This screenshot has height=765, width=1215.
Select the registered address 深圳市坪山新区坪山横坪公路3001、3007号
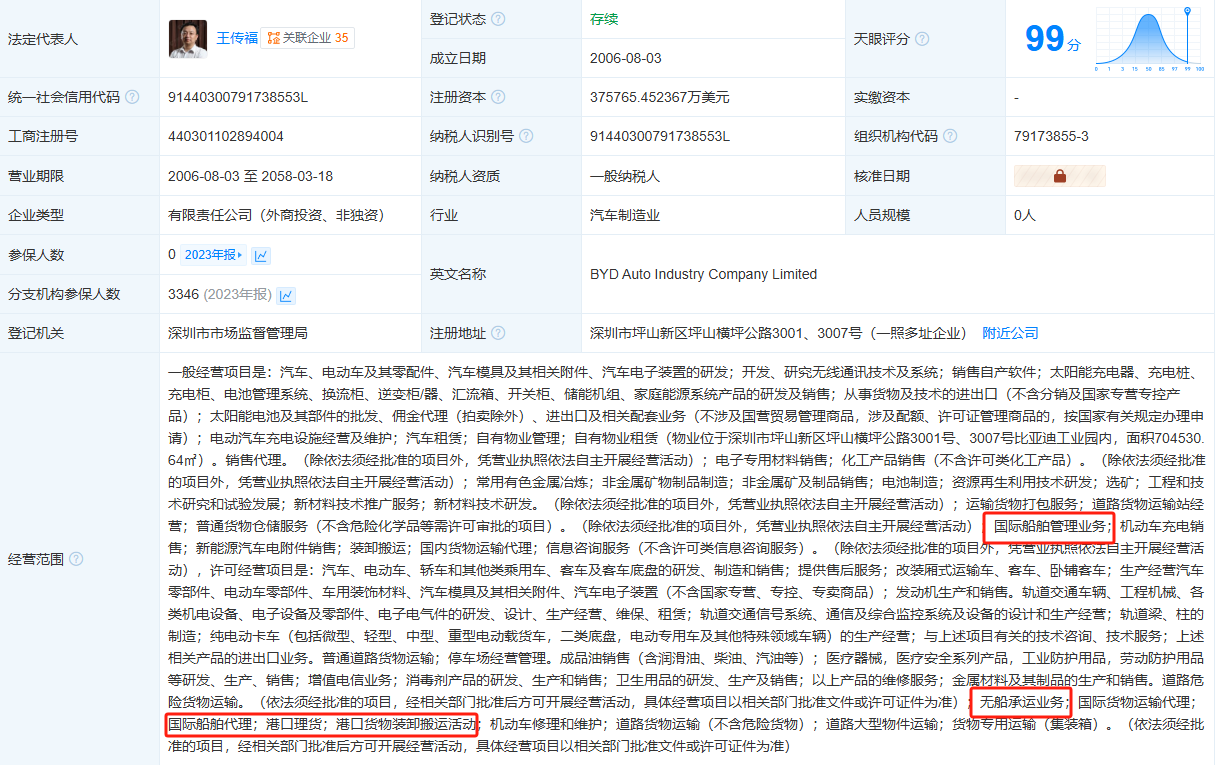click(726, 333)
